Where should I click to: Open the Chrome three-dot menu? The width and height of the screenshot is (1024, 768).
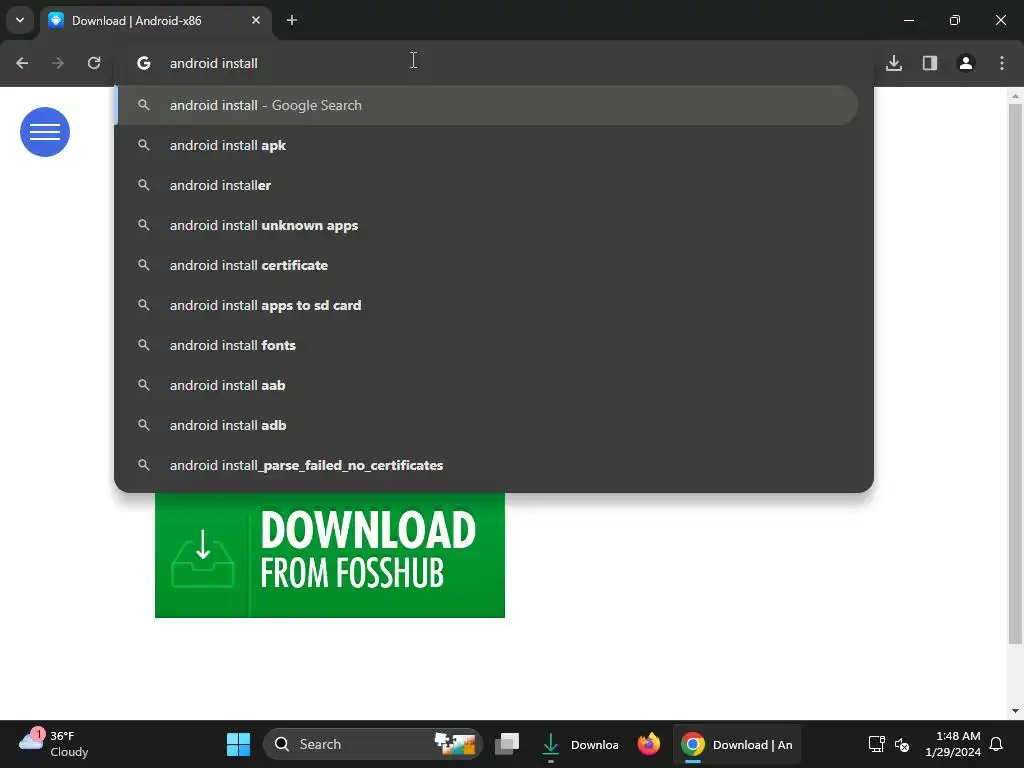tap(1002, 63)
